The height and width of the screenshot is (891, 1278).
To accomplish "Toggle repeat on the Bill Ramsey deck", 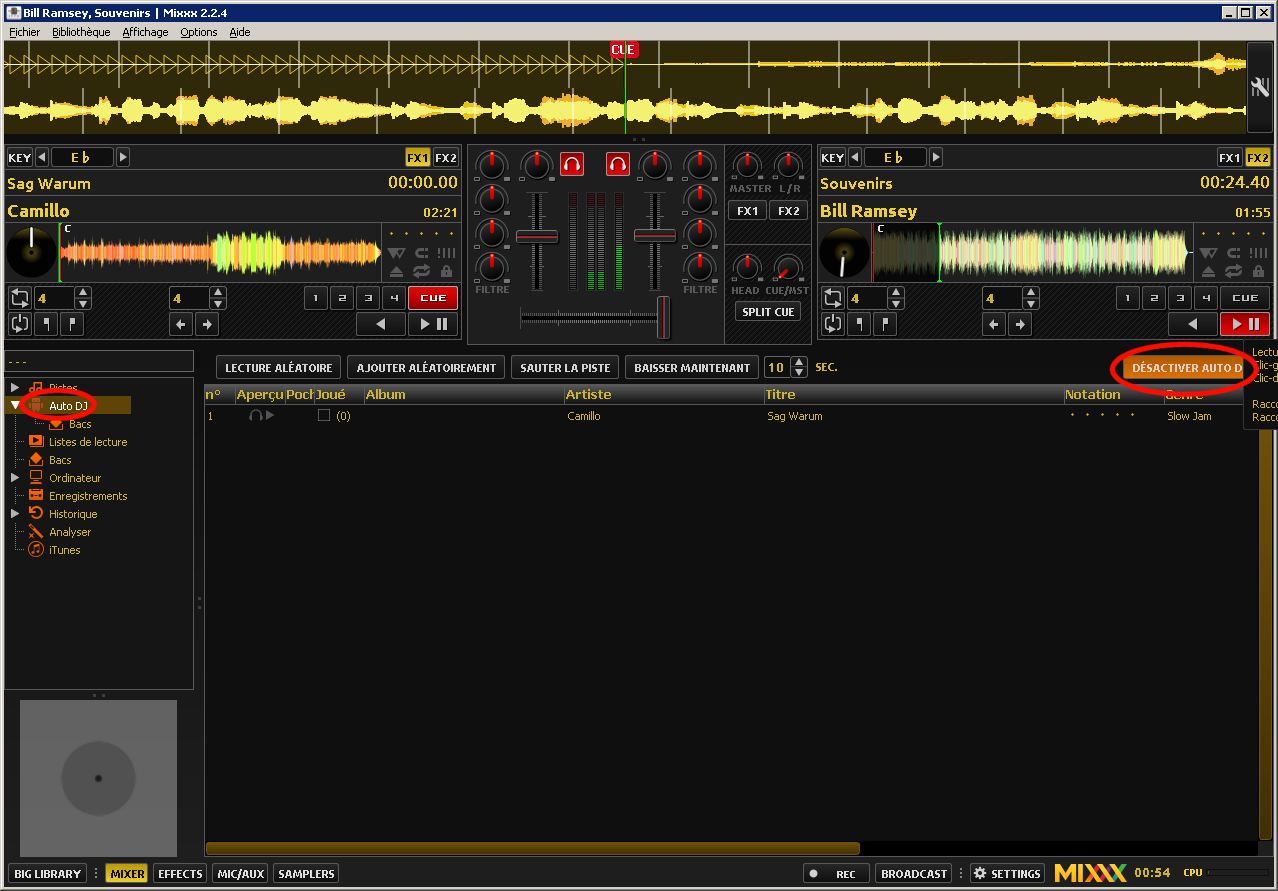I will (x=1234, y=271).
